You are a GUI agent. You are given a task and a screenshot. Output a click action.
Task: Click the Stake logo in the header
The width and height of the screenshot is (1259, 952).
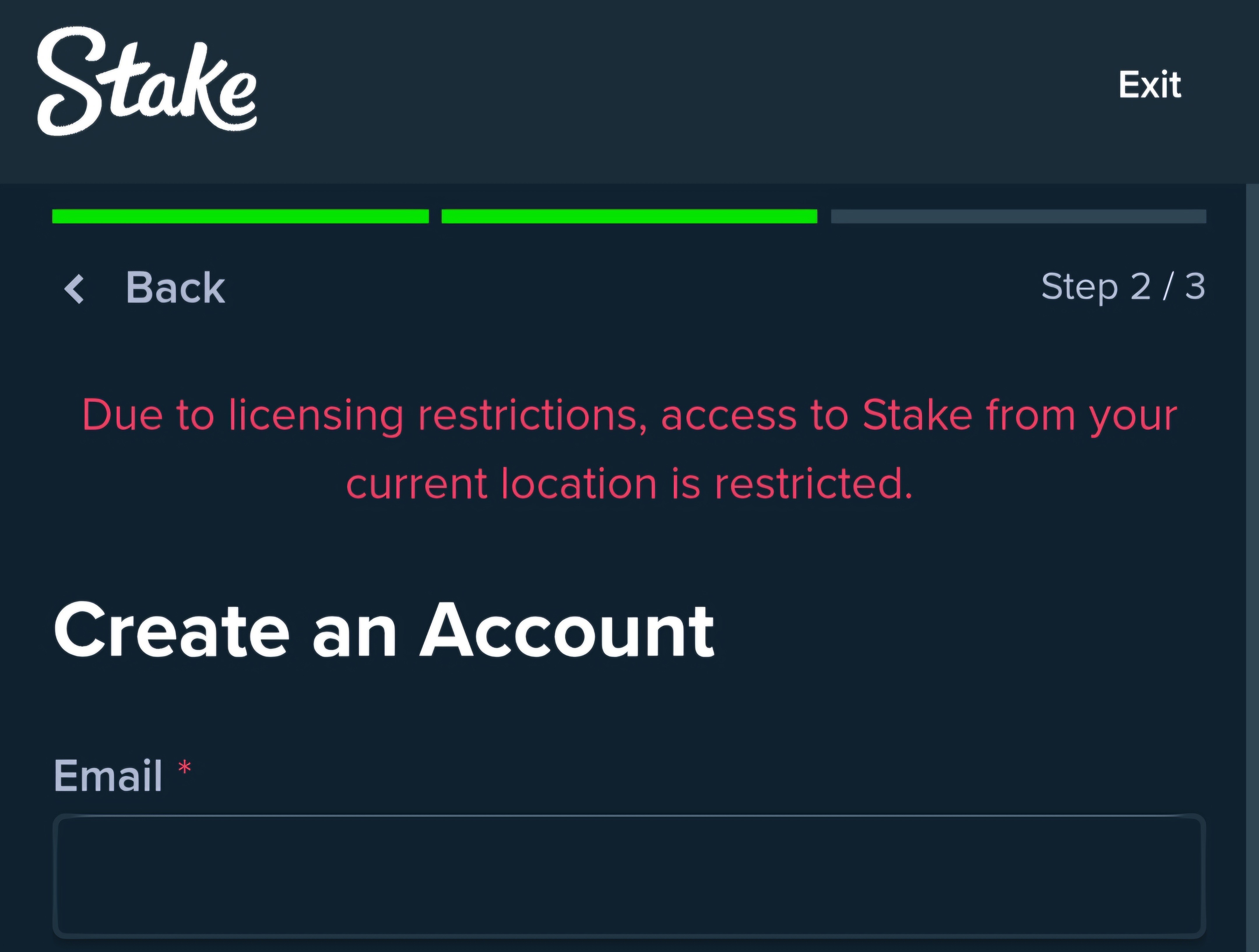coord(147,81)
